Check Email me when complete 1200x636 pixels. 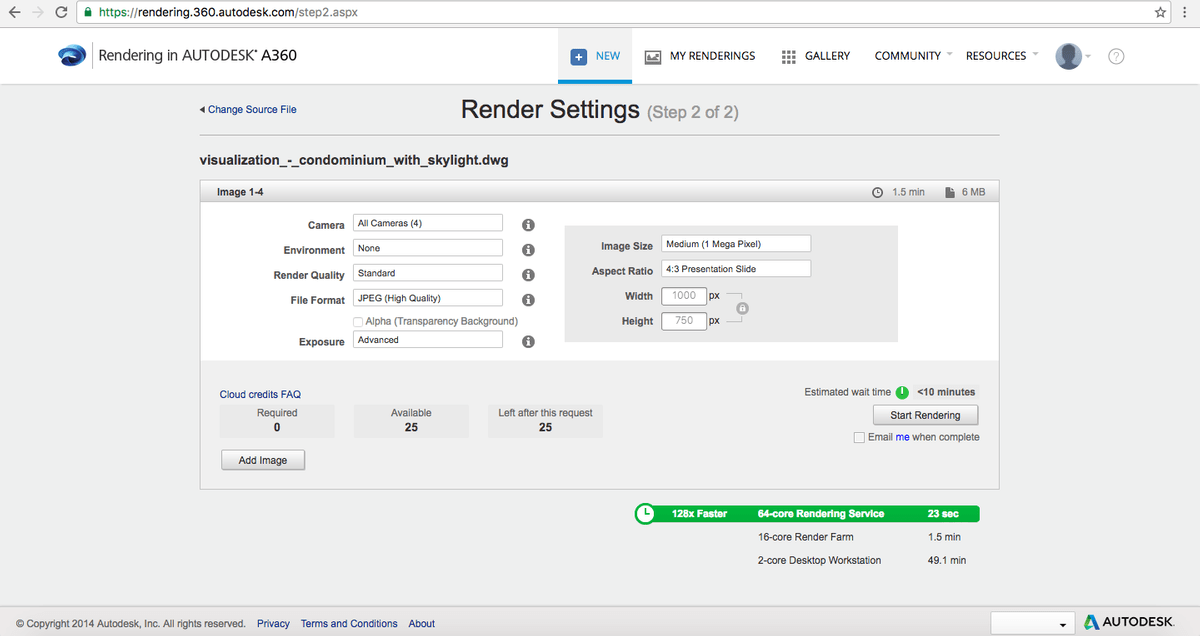point(859,437)
